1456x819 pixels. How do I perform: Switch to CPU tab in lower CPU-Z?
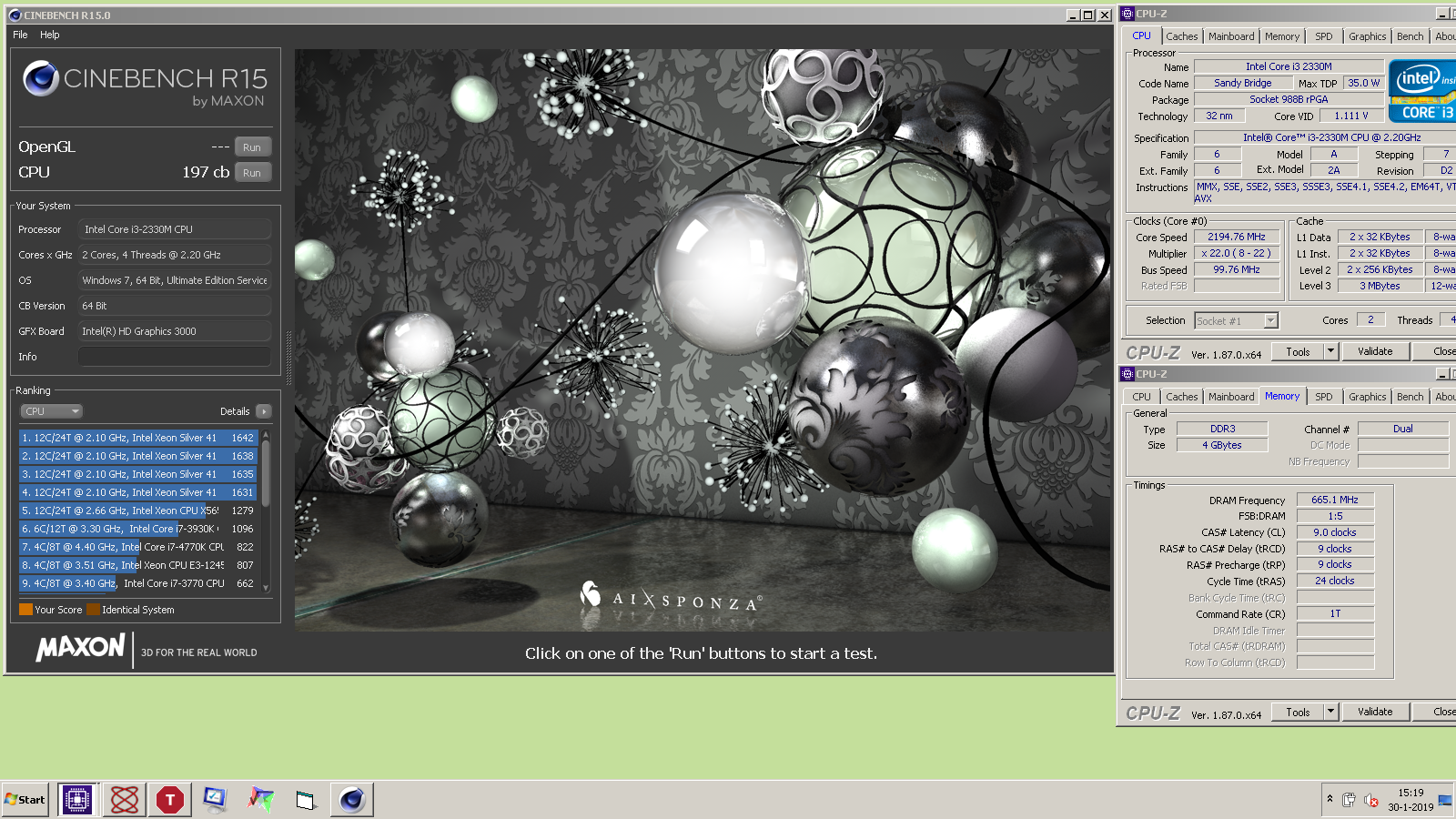pos(1141,397)
